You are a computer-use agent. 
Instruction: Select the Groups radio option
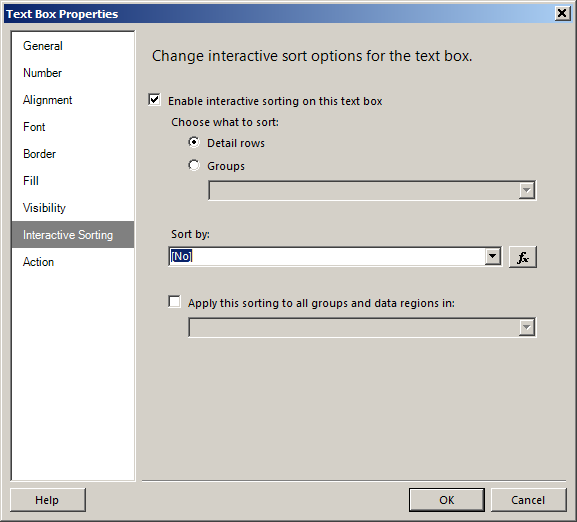pyautogui.click(x=194, y=165)
